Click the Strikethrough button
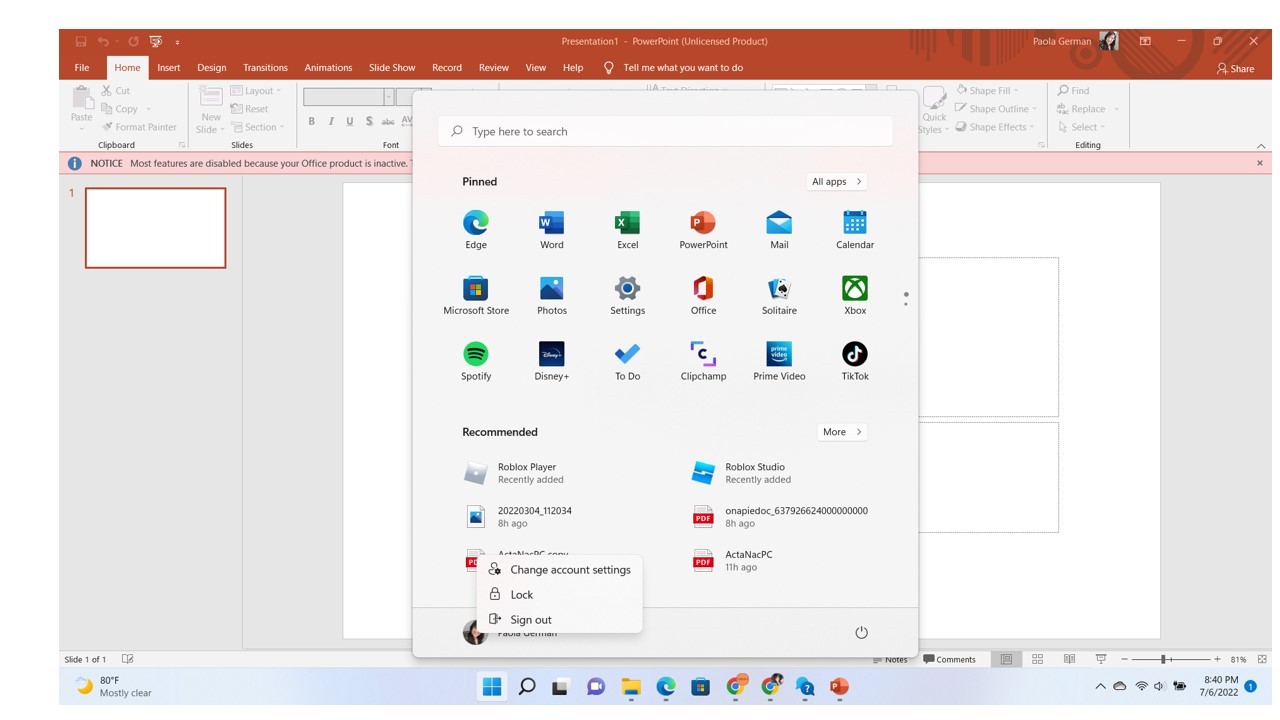The height and width of the screenshot is (720, 1280). tap(388, 121)
